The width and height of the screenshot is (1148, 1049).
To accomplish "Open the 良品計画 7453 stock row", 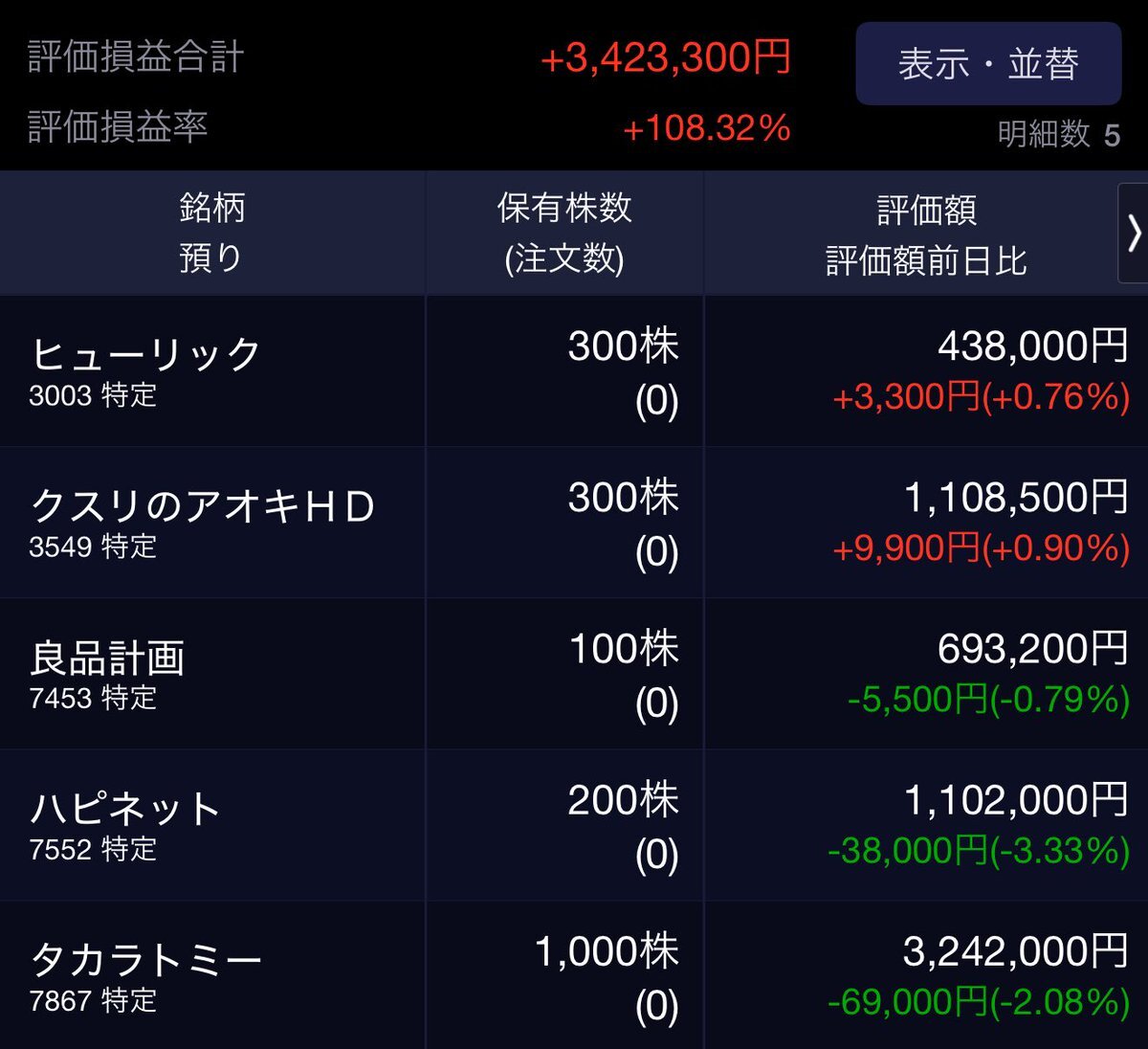I will [574, 674].
